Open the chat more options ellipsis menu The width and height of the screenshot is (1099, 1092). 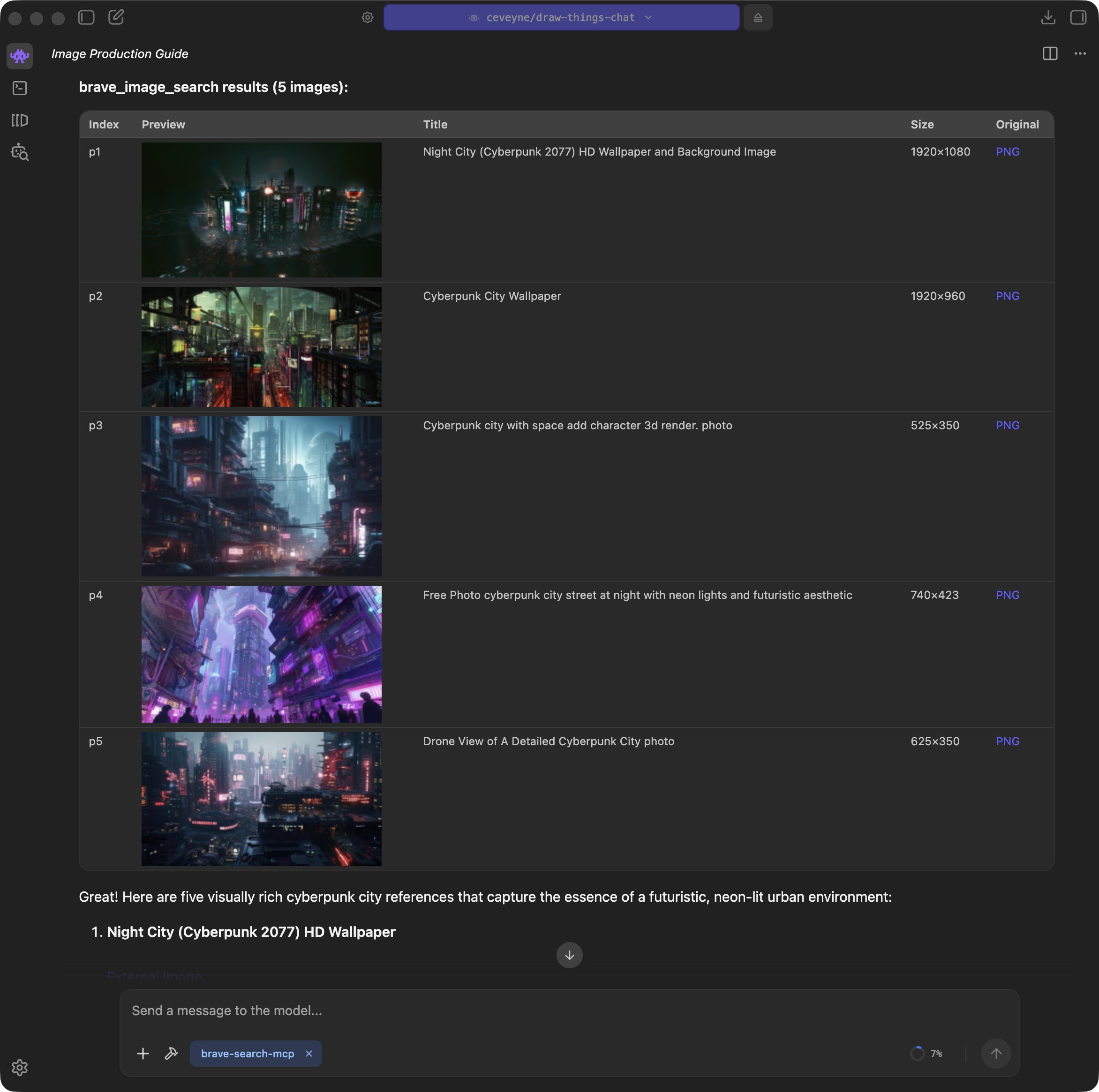(1080, 53)
